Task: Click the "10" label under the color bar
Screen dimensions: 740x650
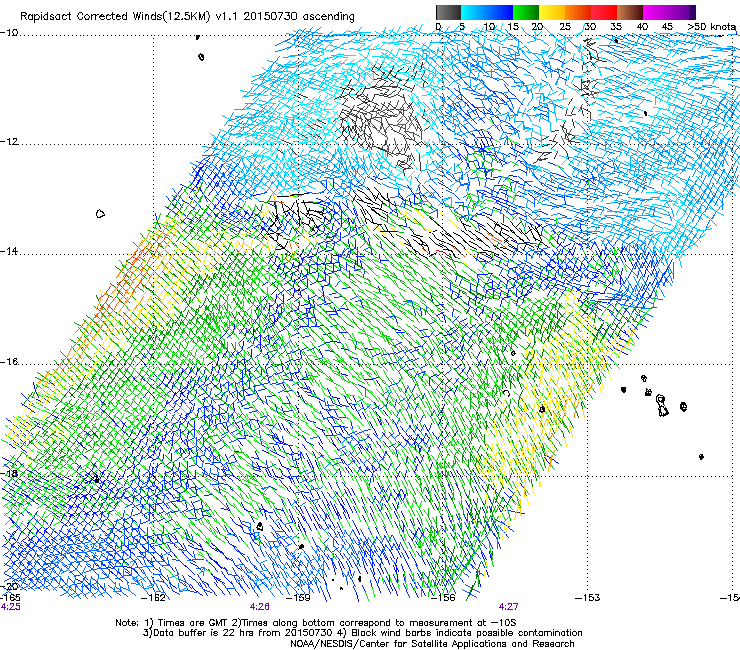Action: [x=489, y=26]
